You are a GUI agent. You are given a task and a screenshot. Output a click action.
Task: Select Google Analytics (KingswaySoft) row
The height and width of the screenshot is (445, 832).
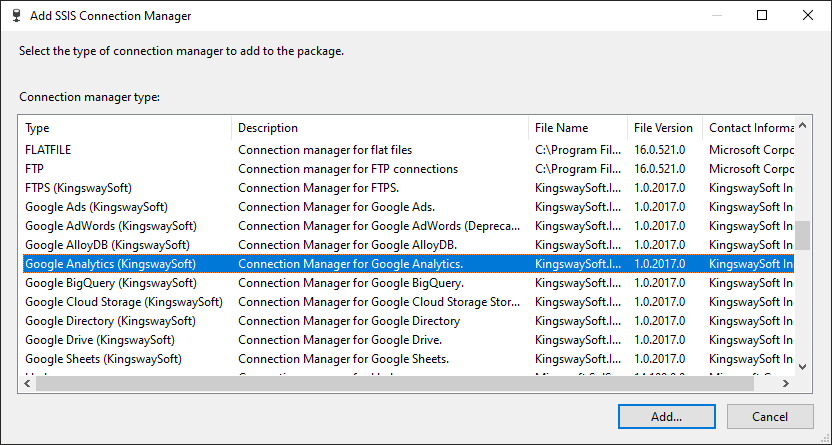(x=409, y=264)
